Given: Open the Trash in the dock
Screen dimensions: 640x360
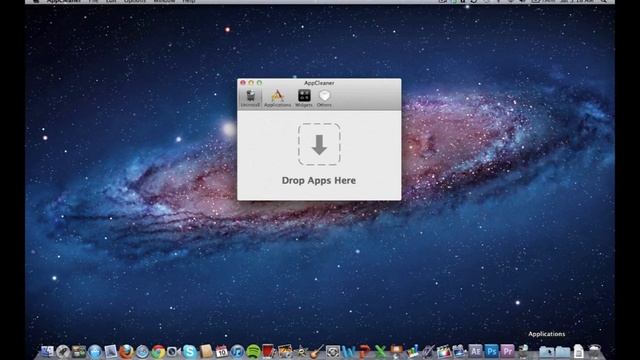Looking at the screenshot, I should coord(595,351).
